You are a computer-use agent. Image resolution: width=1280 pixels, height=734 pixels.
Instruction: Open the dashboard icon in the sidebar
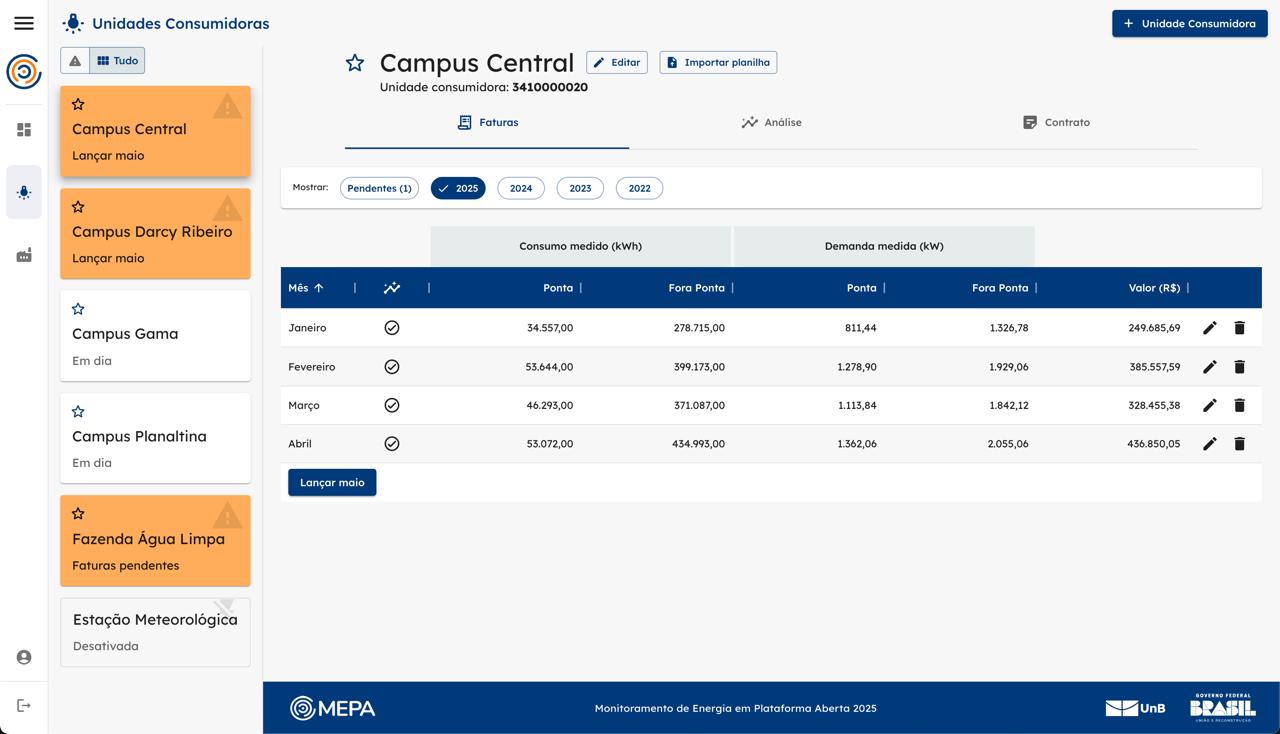click(x=24, y=130)
